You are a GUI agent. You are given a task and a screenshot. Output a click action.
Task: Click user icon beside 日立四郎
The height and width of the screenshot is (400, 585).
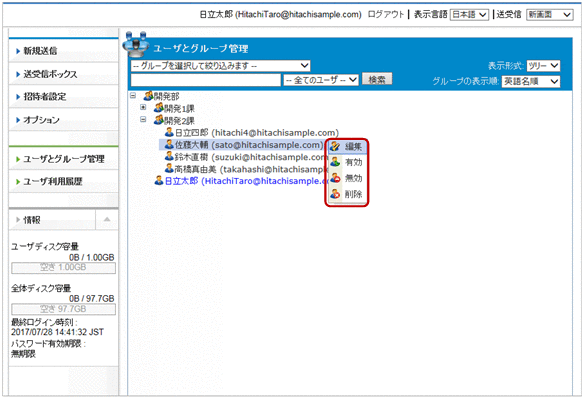coord(169,132)
